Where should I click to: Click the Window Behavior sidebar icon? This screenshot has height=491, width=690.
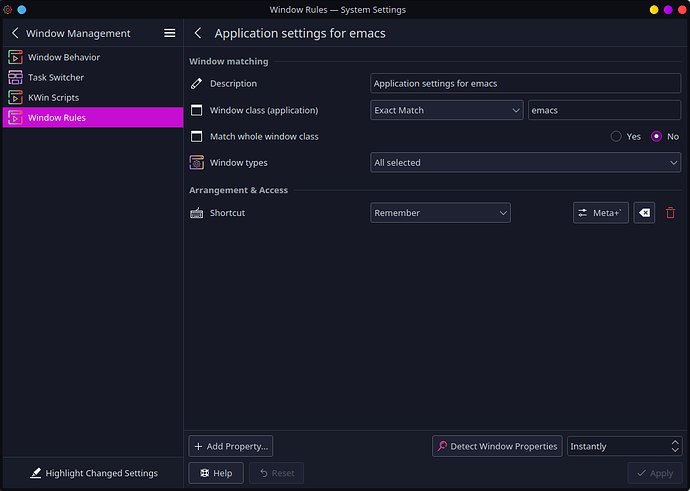(15, 57)
